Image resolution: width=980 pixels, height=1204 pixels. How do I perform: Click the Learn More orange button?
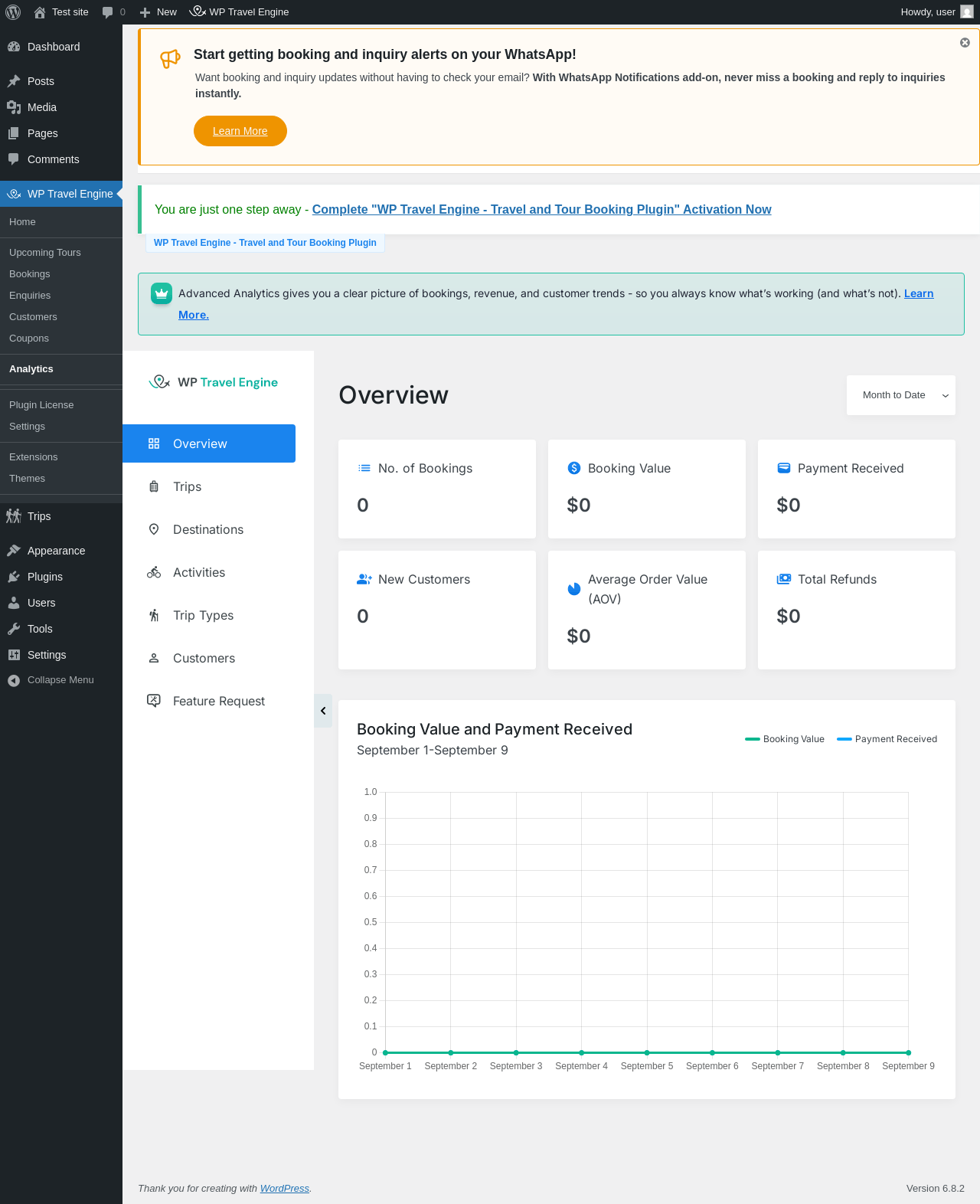point(240,131)
